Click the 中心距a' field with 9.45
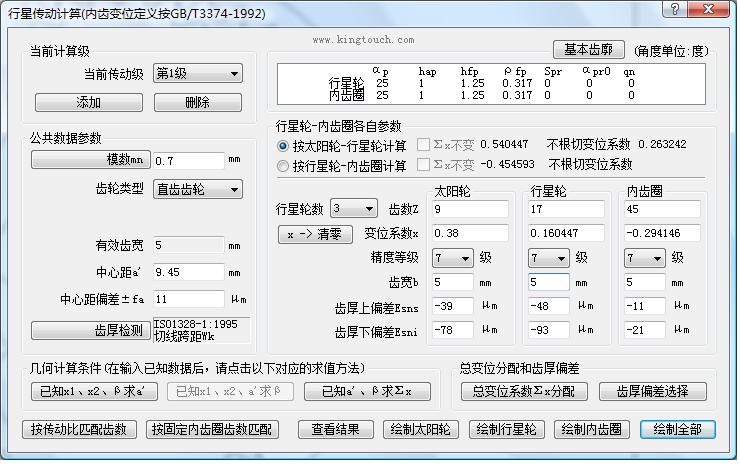 pyautogui.click(x=189, y=272)
